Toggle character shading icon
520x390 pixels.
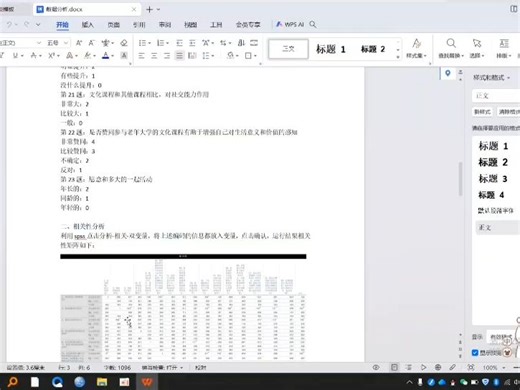click(x=124, y=56)
